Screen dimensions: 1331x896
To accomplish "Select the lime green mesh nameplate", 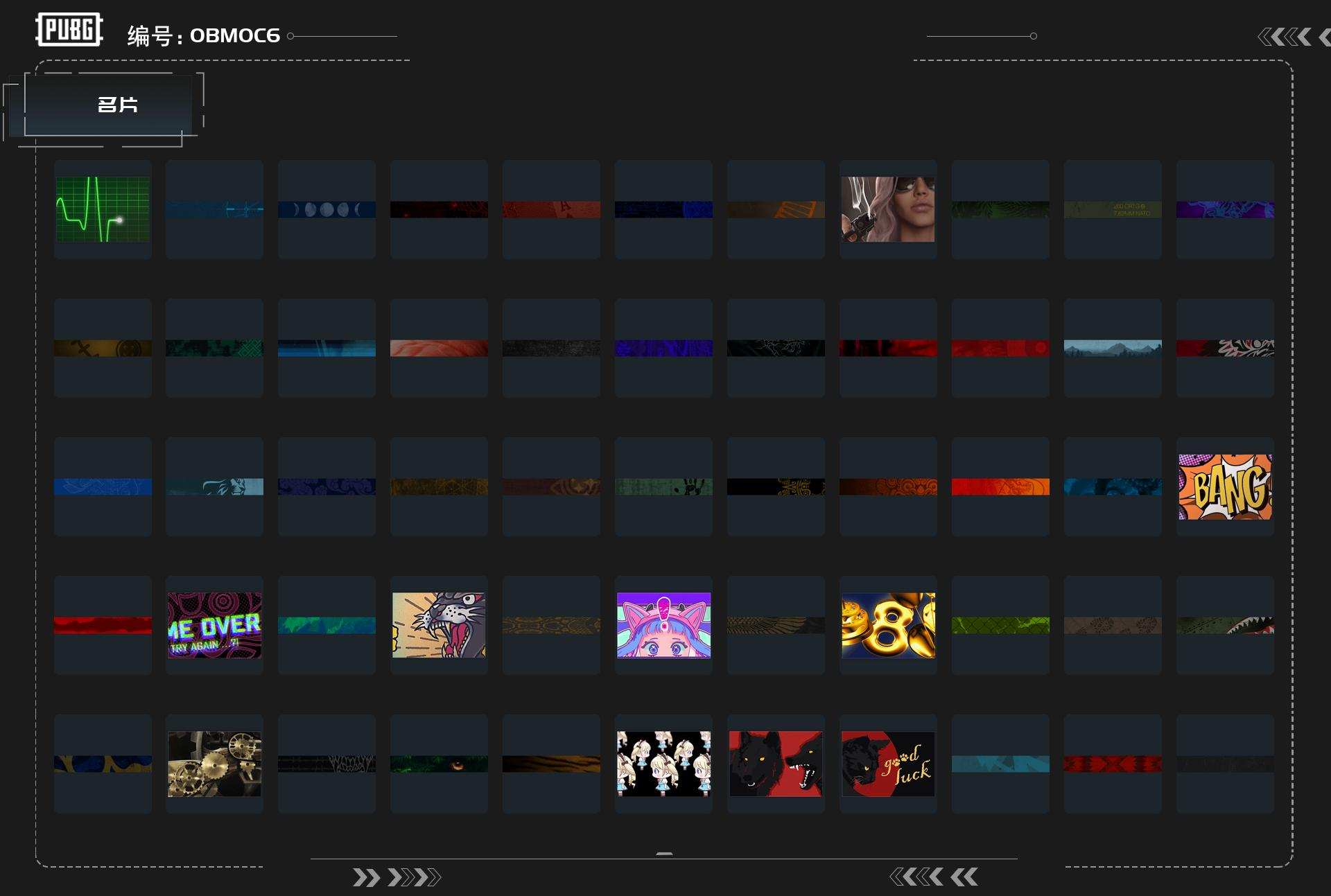I will [x=1000, y=625].
